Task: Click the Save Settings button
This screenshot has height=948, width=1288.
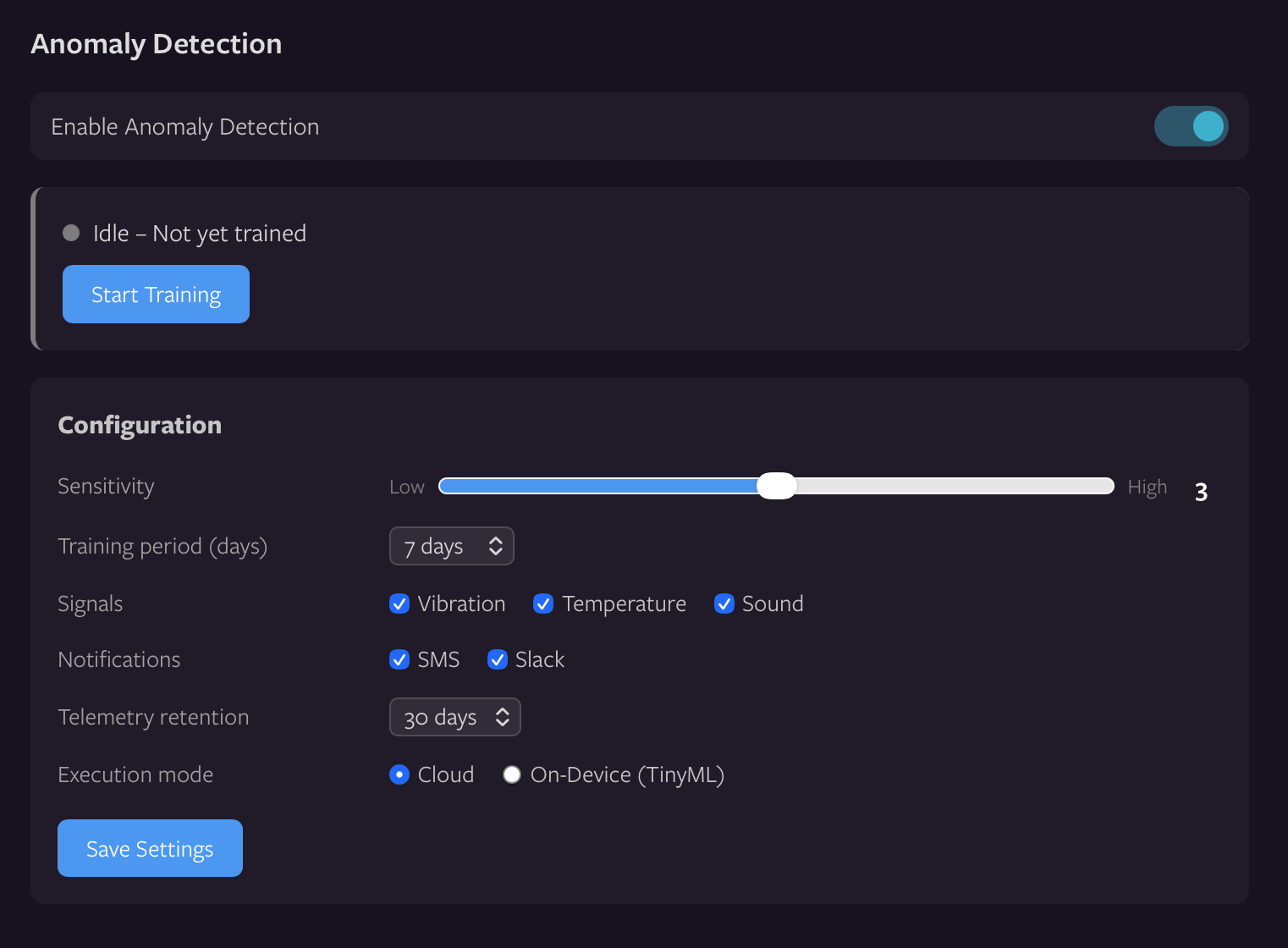Action: tap(150, 848)
